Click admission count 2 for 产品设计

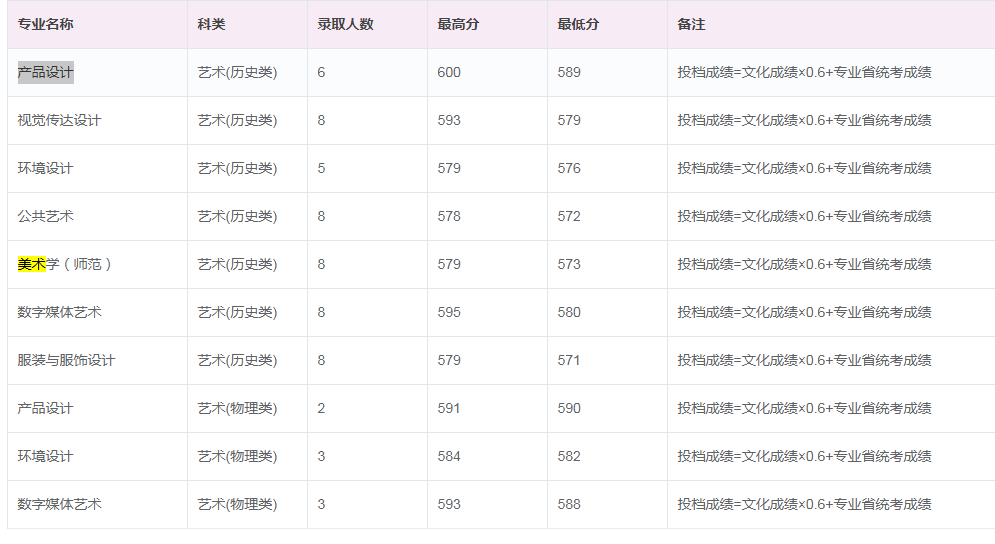pyautogui.click(x=321, y=408)
